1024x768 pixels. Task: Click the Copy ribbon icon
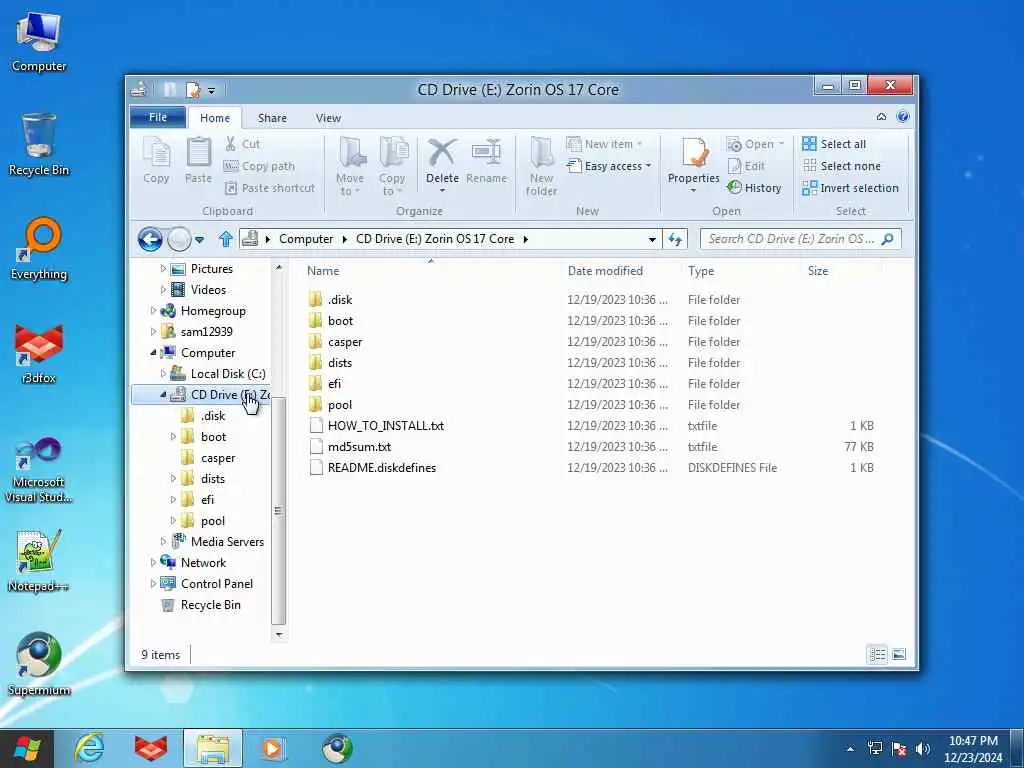pyautogui.click(x=156, y=161)
